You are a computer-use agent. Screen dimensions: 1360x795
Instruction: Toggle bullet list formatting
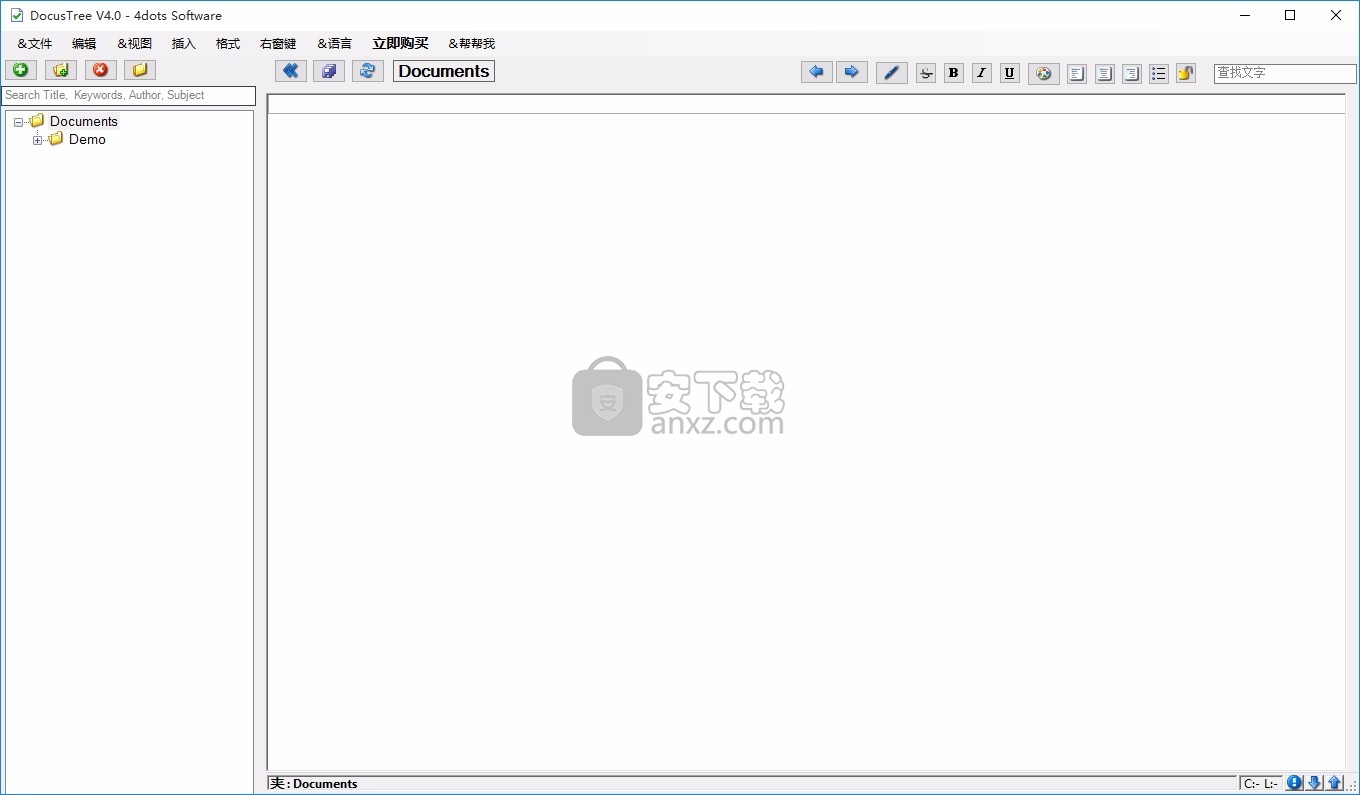1159,73
